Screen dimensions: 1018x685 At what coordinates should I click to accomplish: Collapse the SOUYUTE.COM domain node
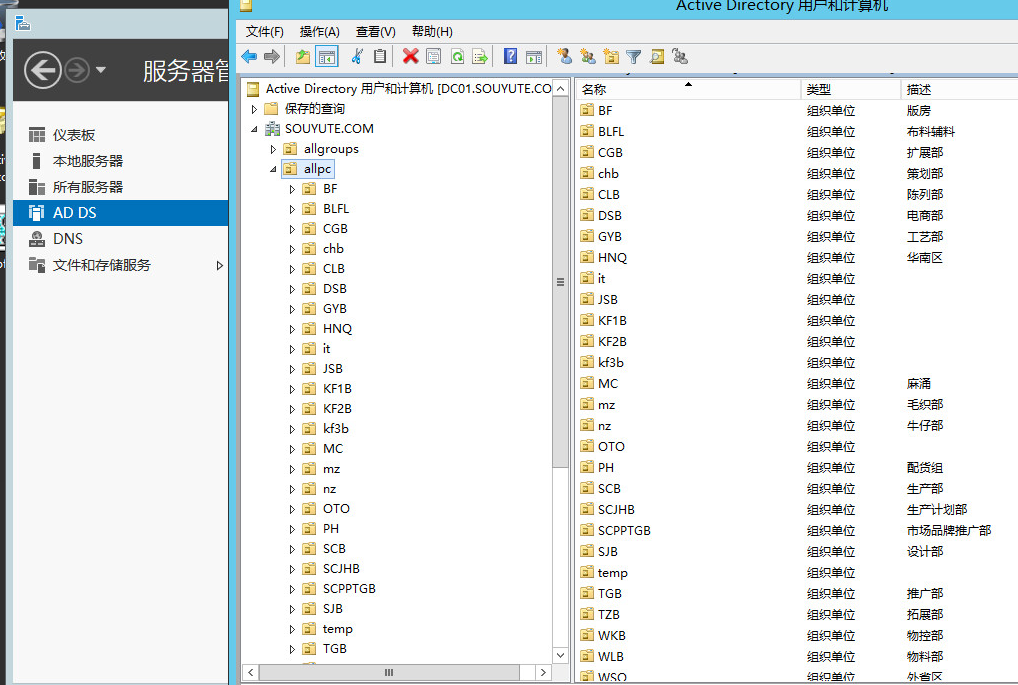click(x=254, y=129)
